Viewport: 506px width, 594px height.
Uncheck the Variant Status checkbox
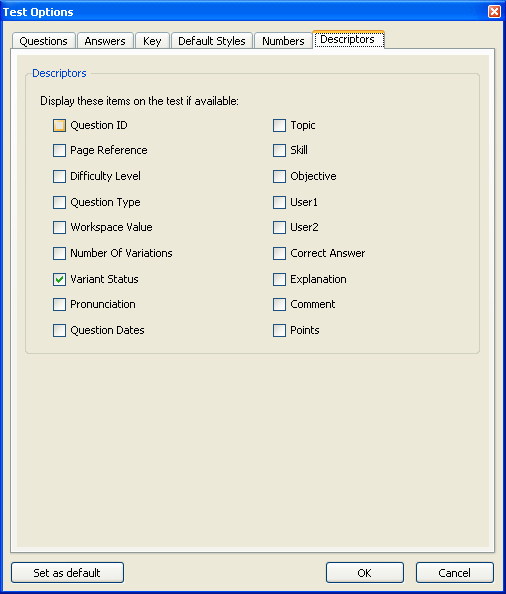pyautogui.click(x=59, y=280)
